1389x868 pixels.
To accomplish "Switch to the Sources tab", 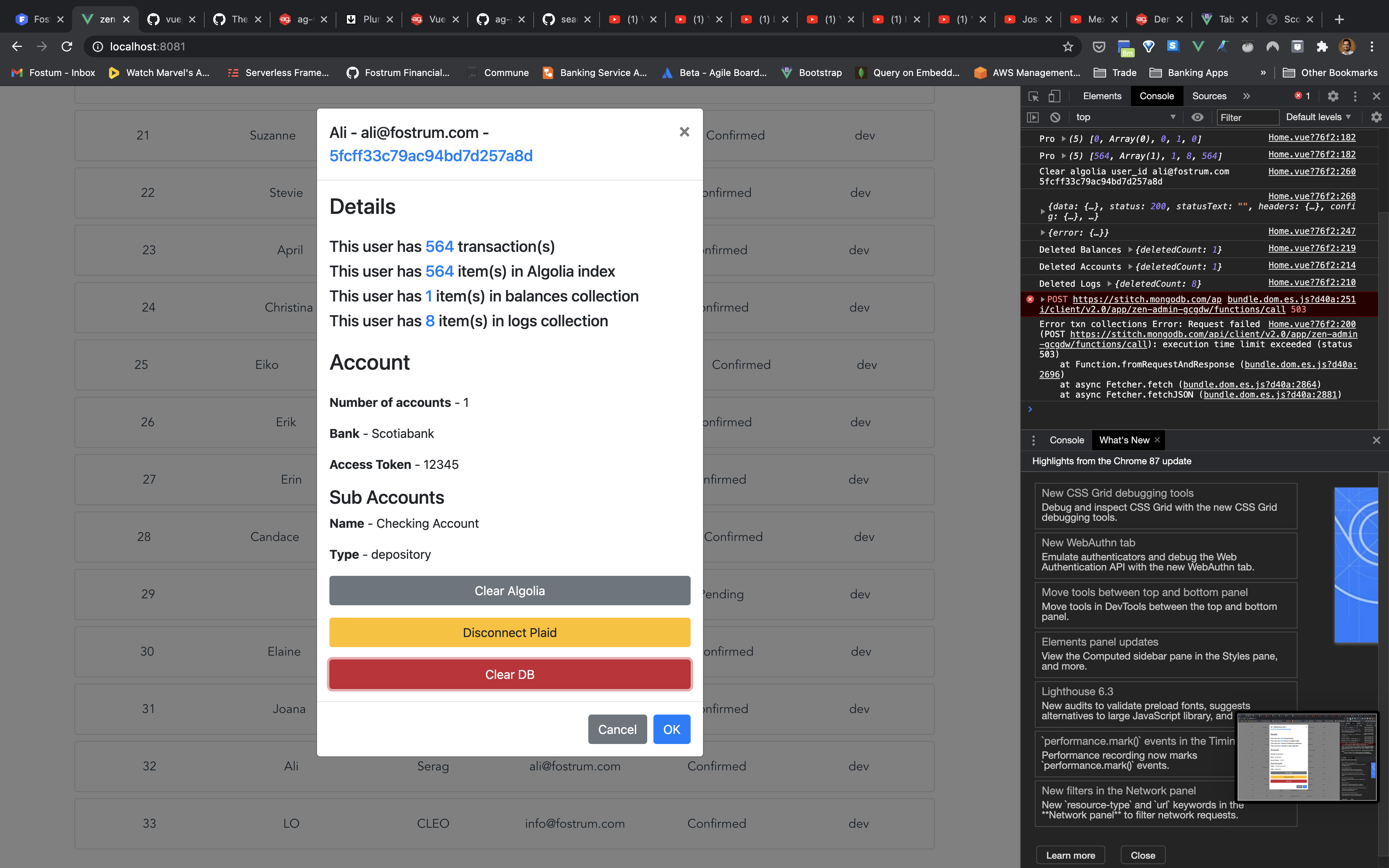I will [1209, 96].
